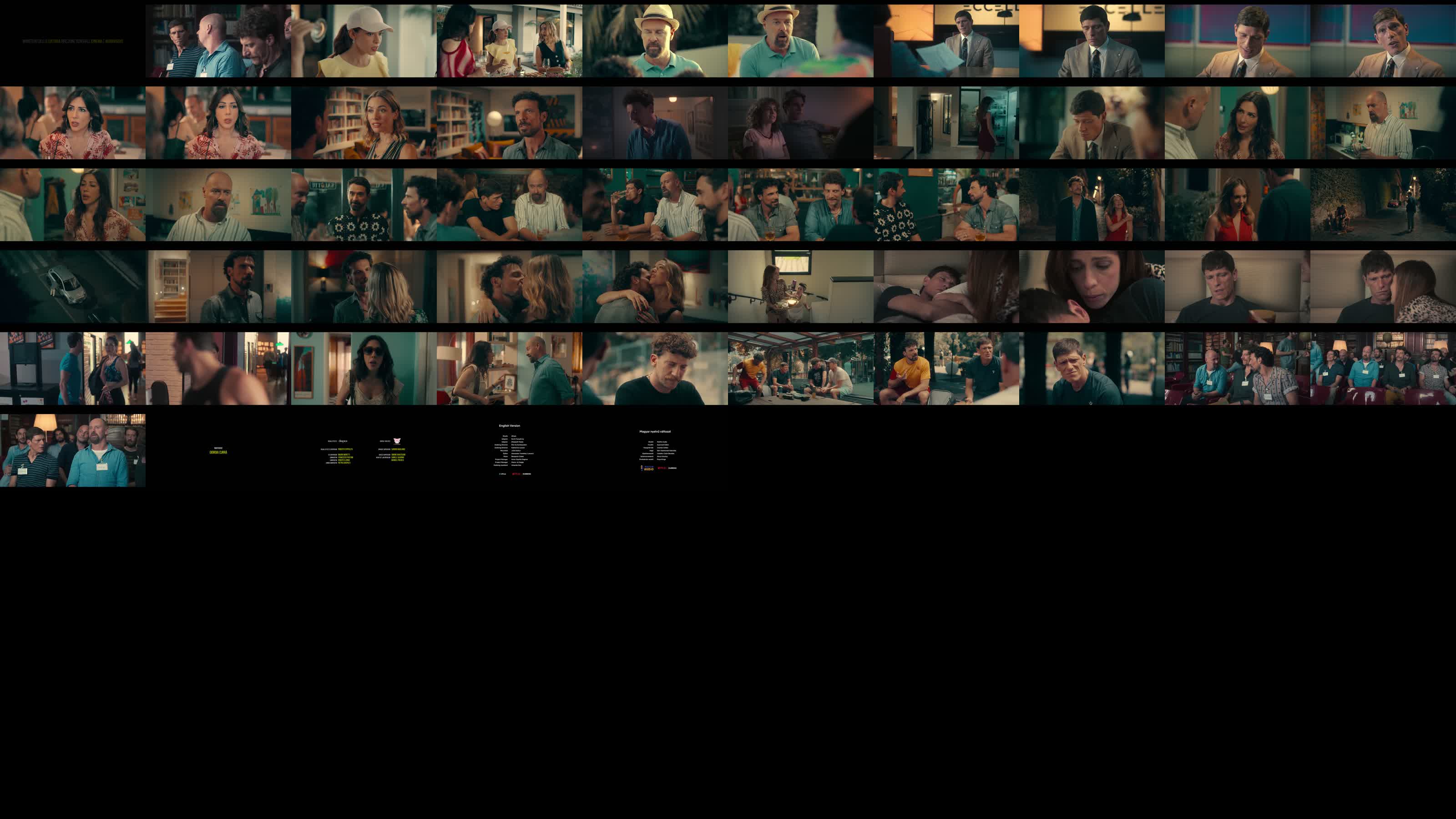This screenshot has height=819, width=1456.
Task: Click the first black frame with faint title text
Action: pos(72,40)
